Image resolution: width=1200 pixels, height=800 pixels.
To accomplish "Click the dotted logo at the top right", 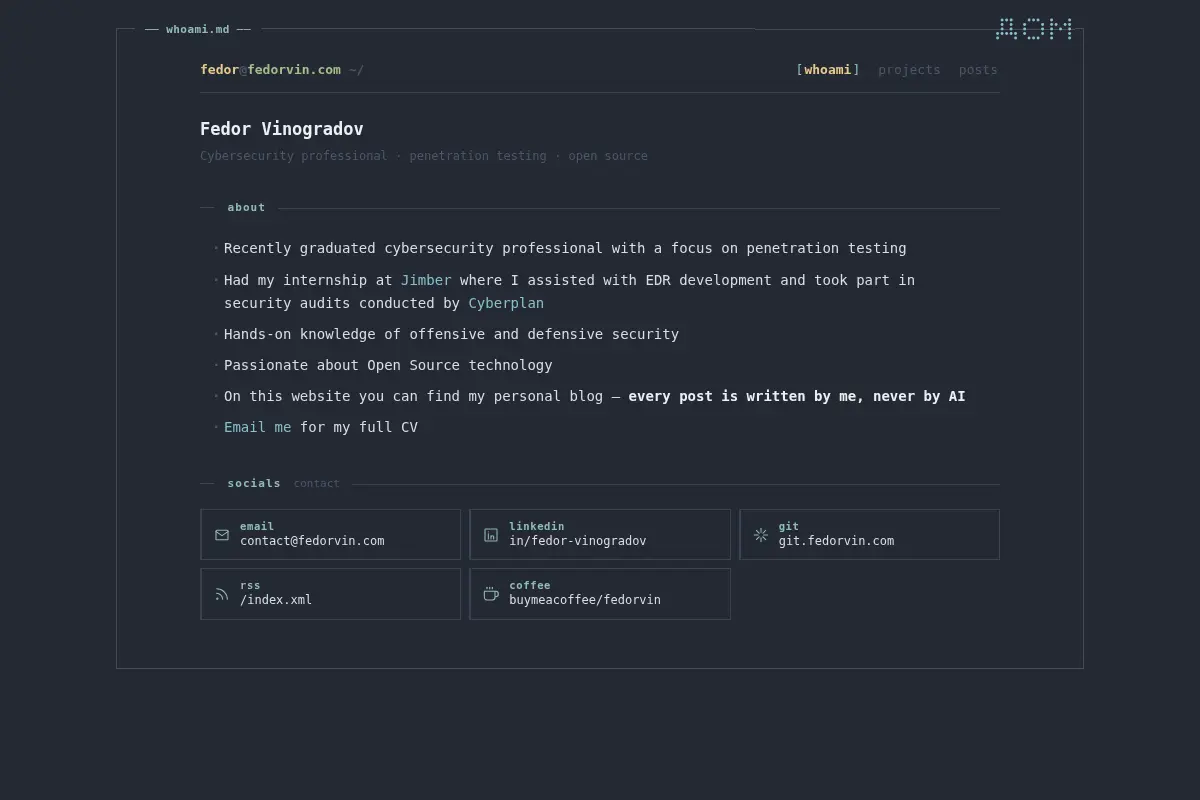I will (x=1034, y=29).
